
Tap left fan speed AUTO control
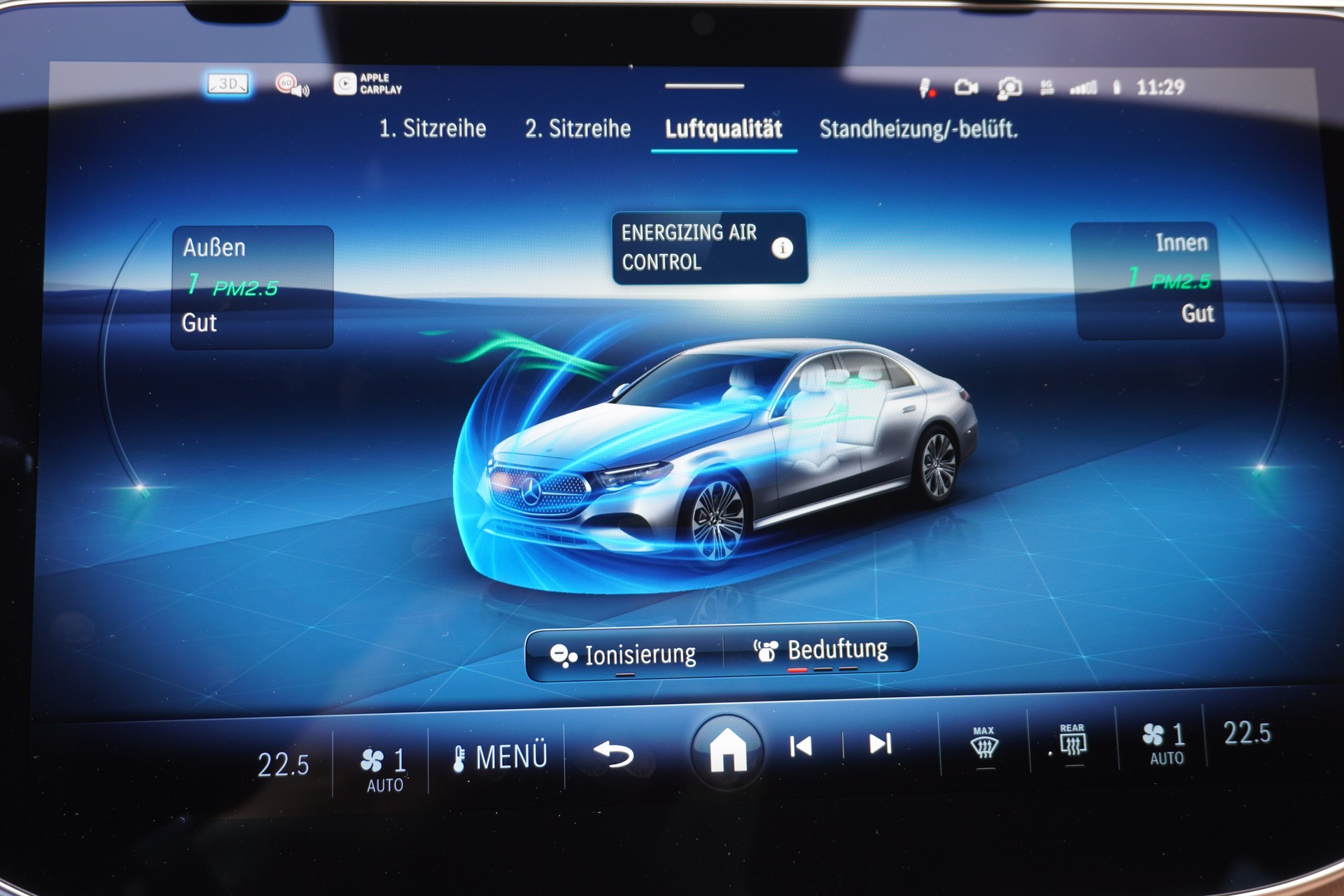coord(384,771)
